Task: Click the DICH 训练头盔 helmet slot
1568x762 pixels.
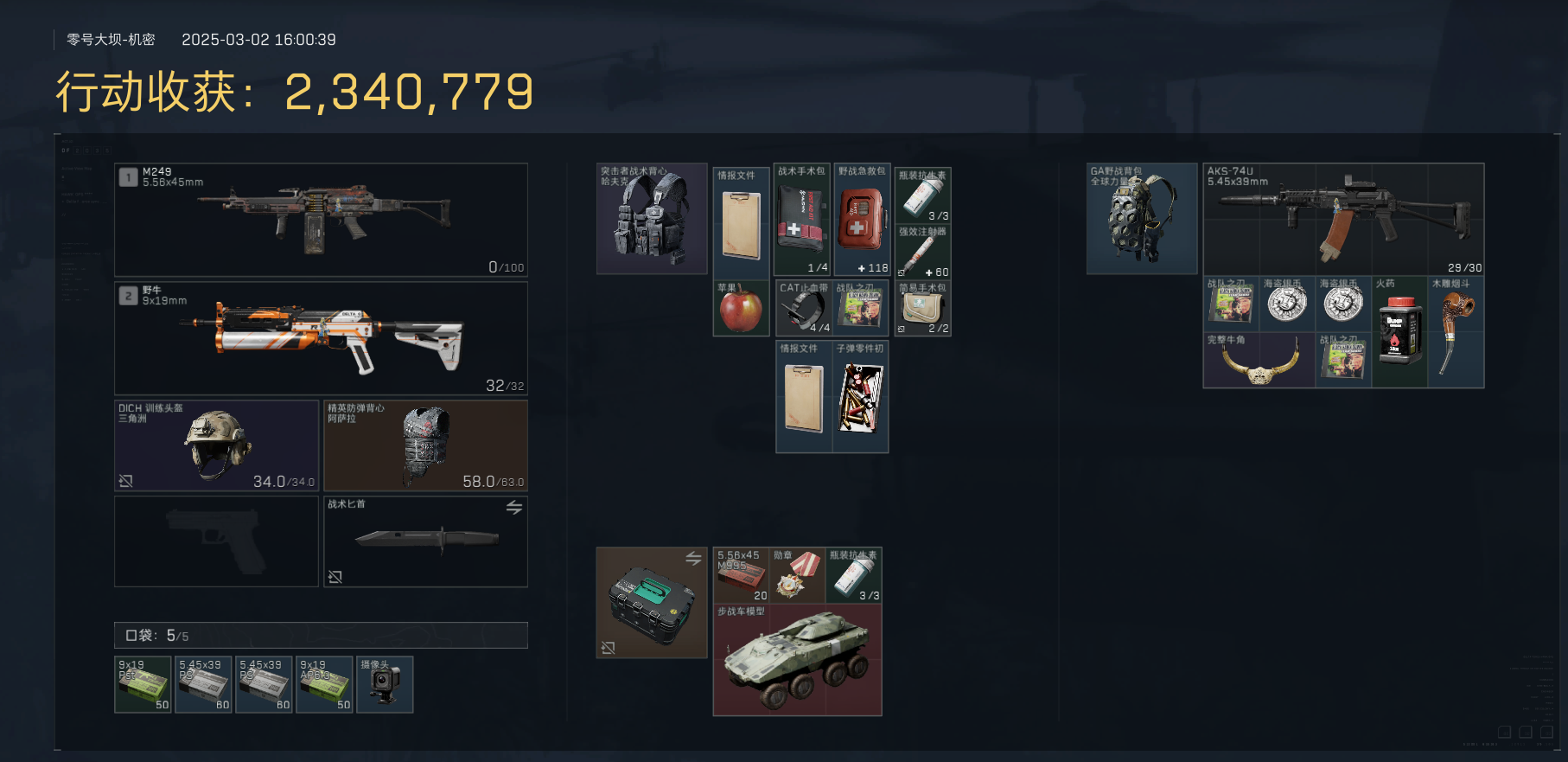Action: (x=217, y=445)
